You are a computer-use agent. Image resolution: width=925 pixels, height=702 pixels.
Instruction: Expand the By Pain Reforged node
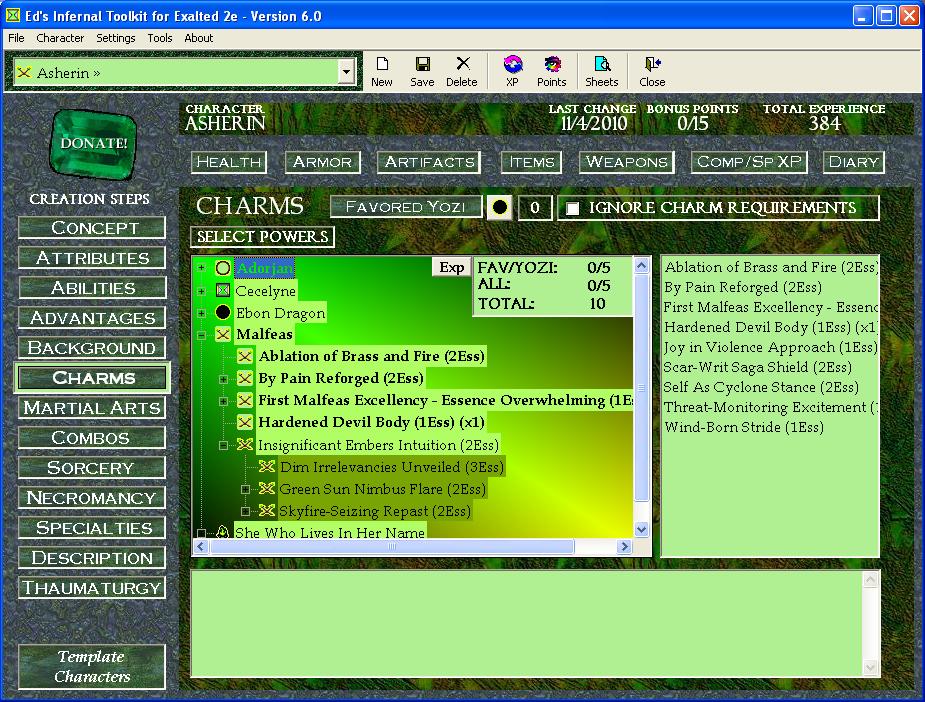click(224, 379)
